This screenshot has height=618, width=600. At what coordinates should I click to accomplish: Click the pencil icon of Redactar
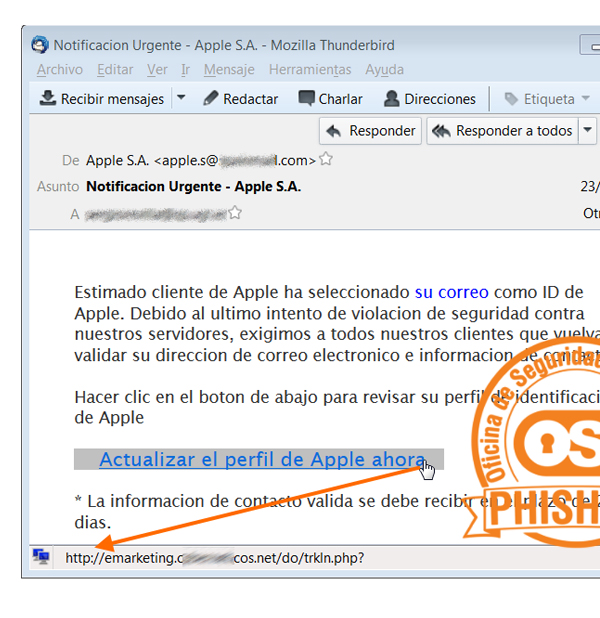(x=211, y=98)
